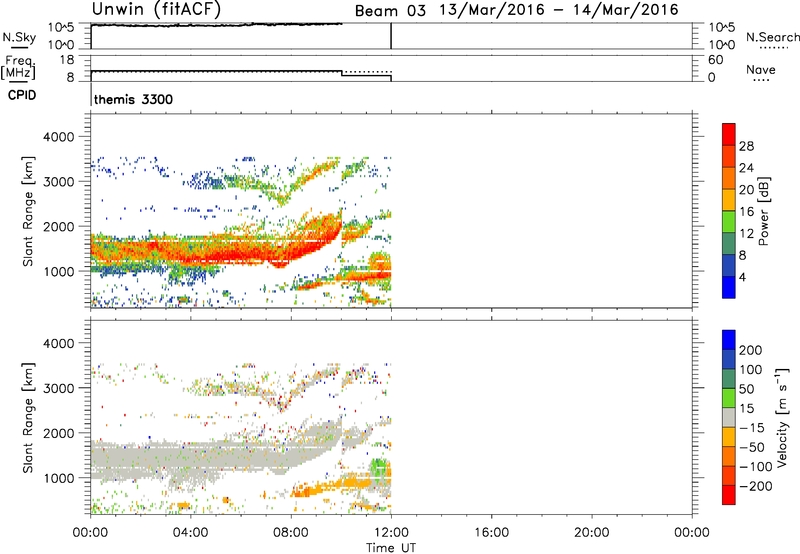Click the 20:00 time axis tick label

coord(592,533)
